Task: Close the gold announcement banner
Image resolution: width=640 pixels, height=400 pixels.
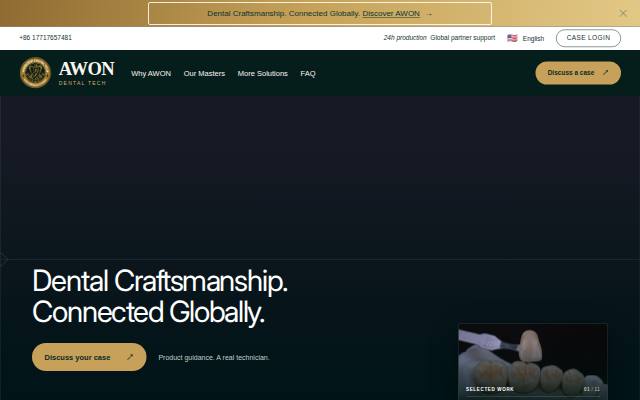Action: click(622, 13)
